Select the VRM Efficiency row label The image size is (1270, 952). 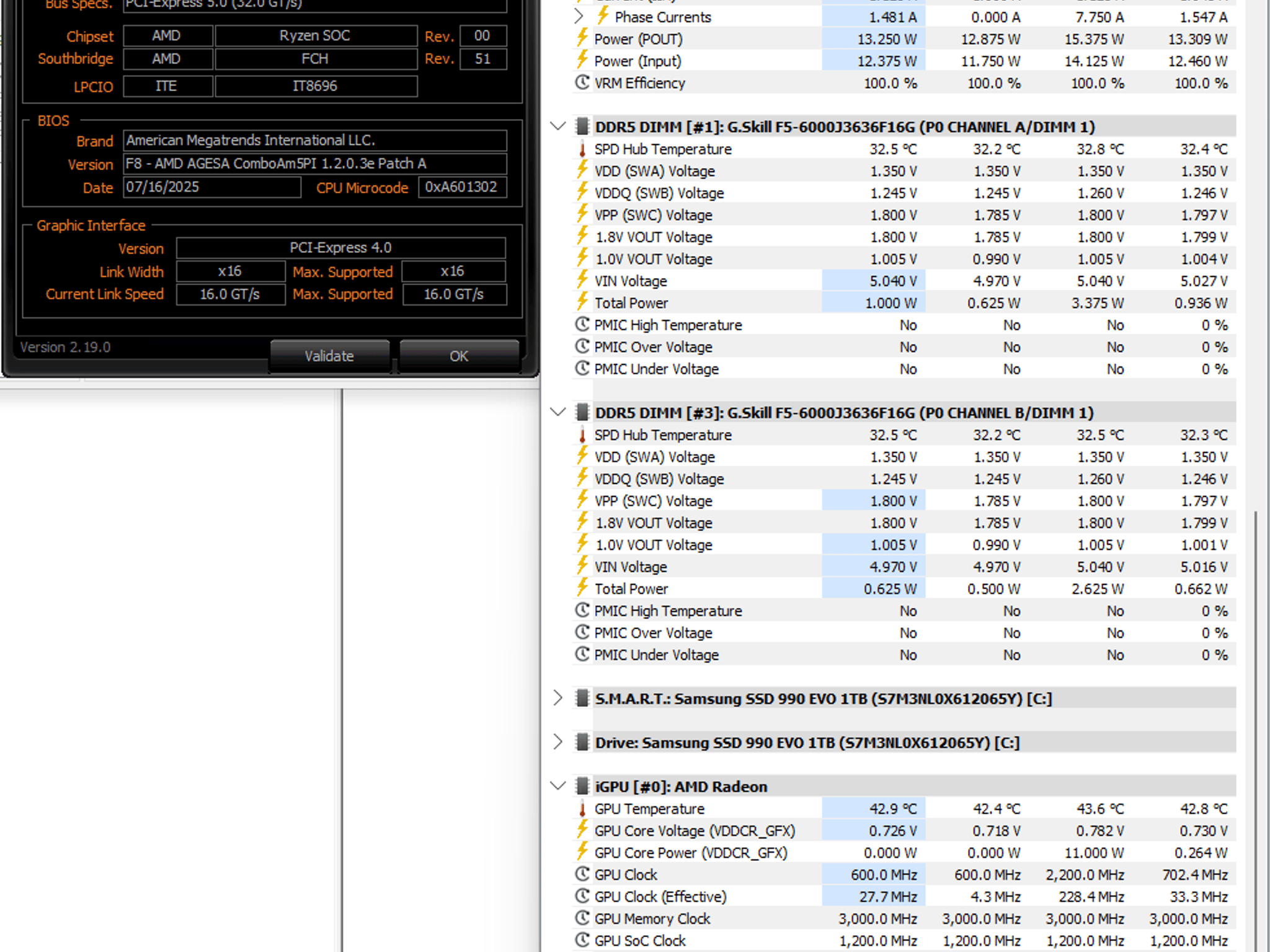640,83
